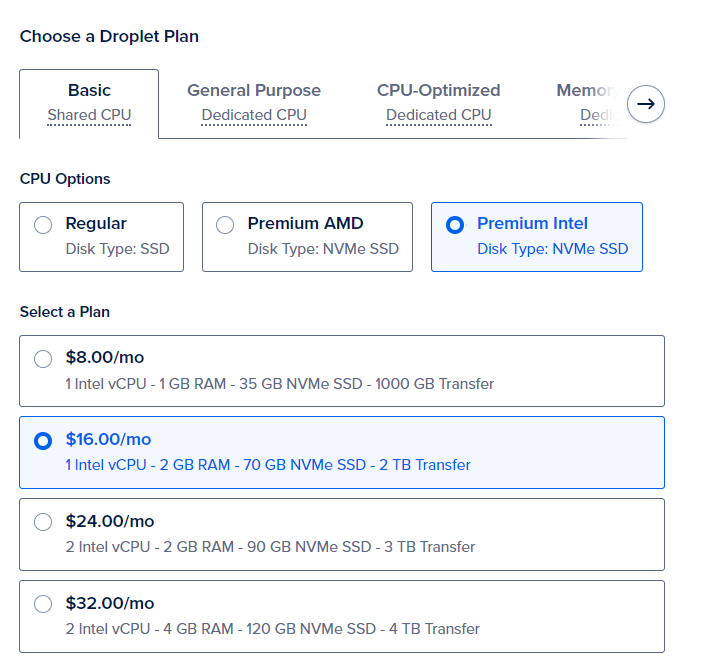Click Dedicated CPU label under CPU-Optimized
This screenshot has height=671, width=706.
pos(439,115)
